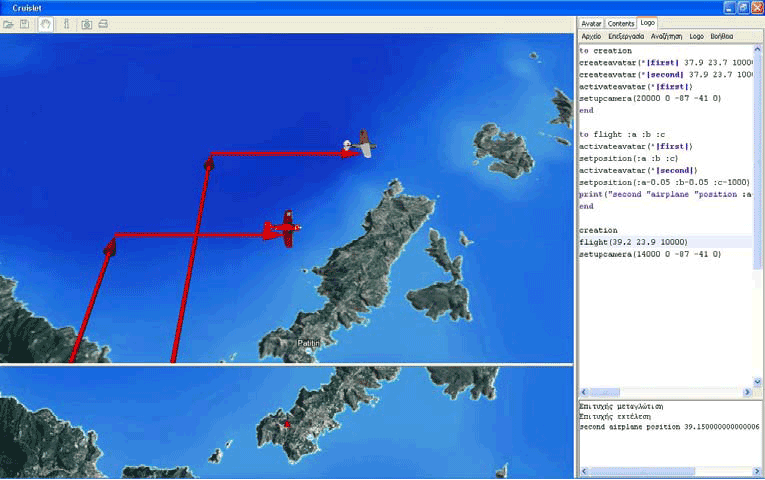This screenshot has height=480, width=765.
Task: Click the output pane scroll-left arrow
Action: point(584,471)
